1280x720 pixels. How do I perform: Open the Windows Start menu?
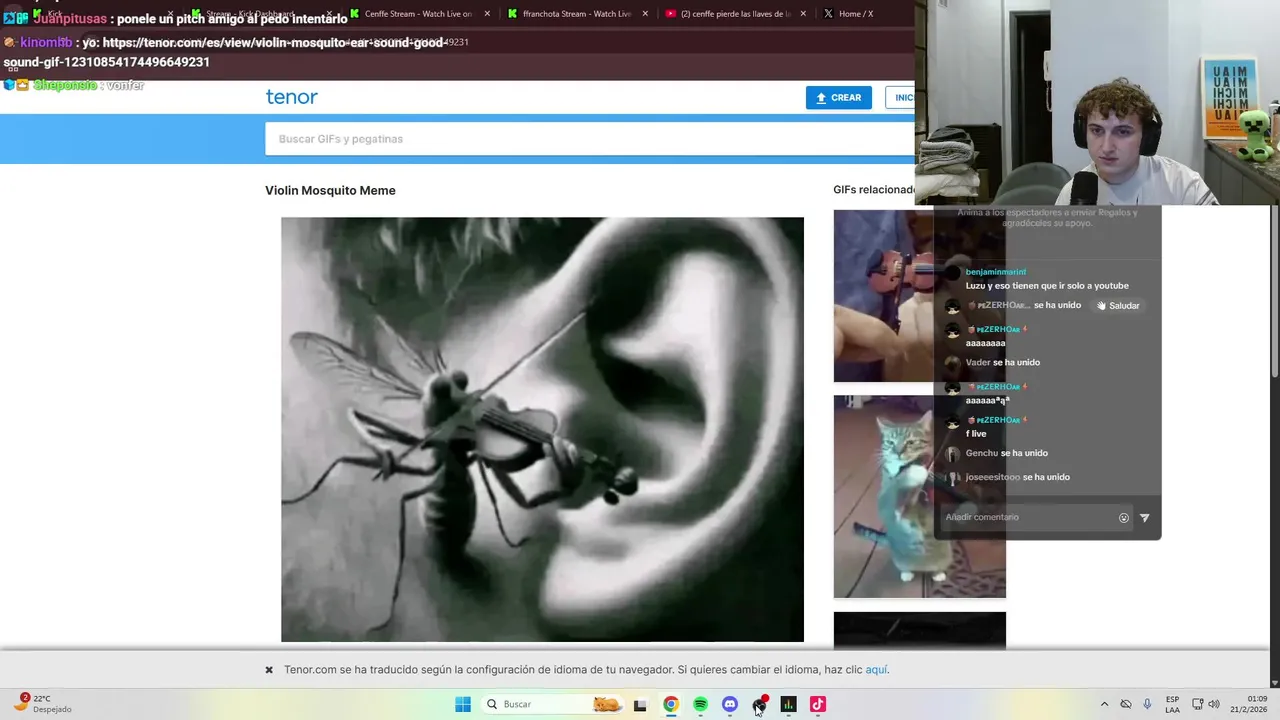[463, 704]
